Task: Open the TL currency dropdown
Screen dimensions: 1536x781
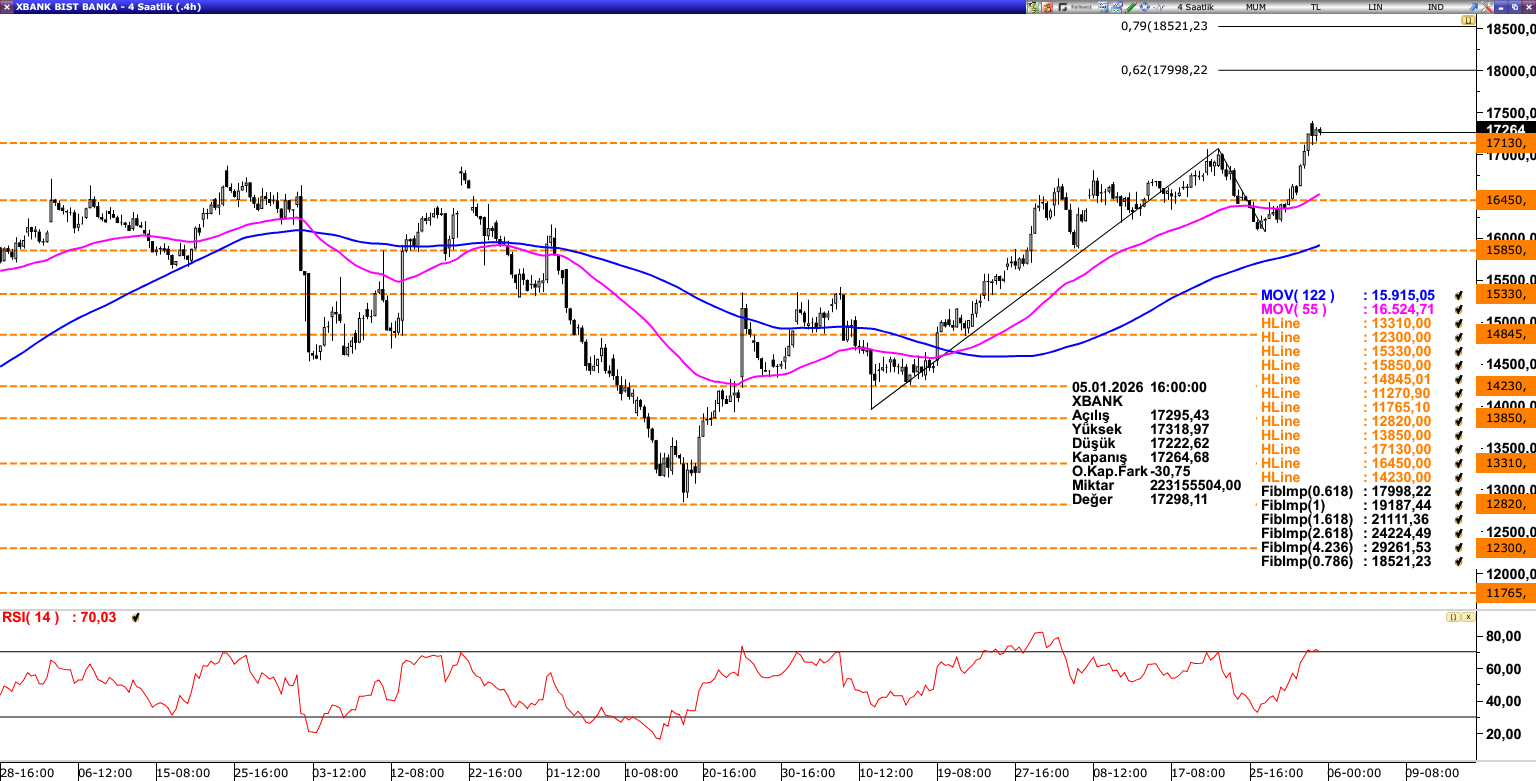Action: pyautogui.click(x=1316, y=7)
